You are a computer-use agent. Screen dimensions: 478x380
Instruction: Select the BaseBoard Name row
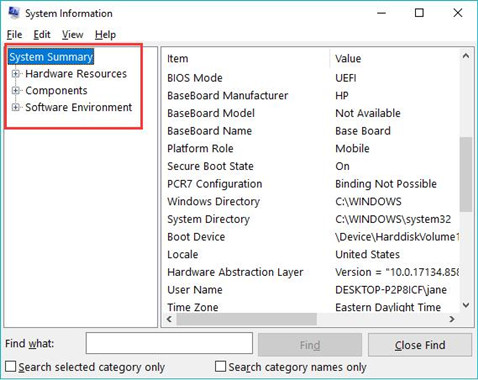[x=311, y=131]
